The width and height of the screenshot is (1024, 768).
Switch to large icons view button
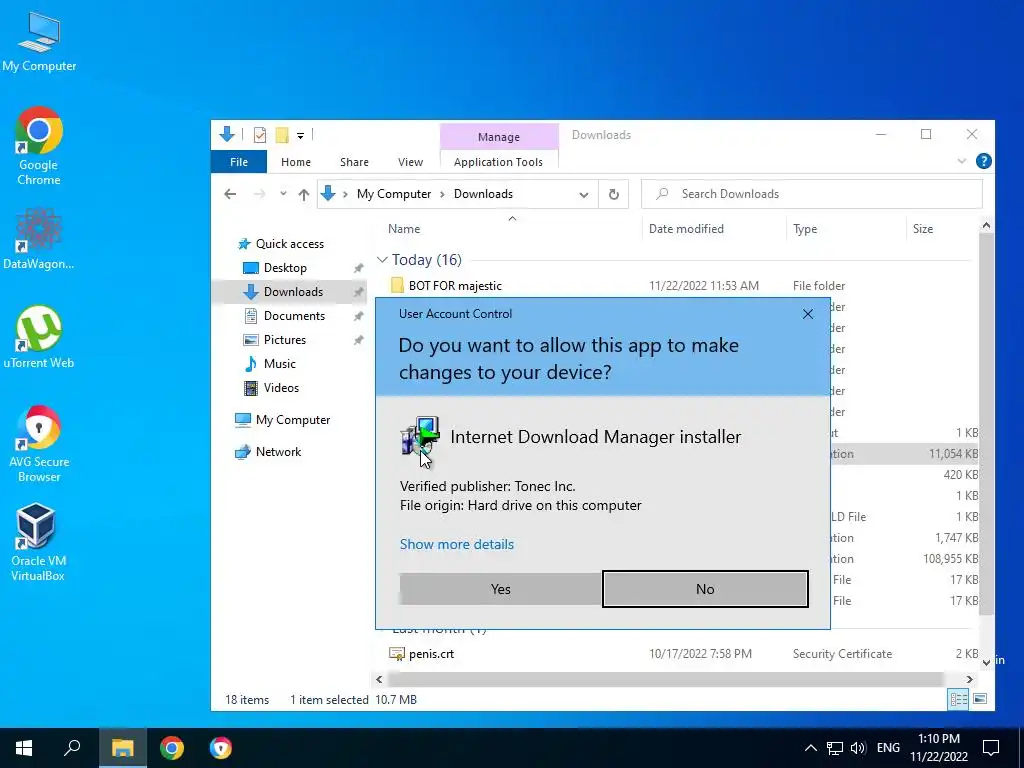pos(980,699)
